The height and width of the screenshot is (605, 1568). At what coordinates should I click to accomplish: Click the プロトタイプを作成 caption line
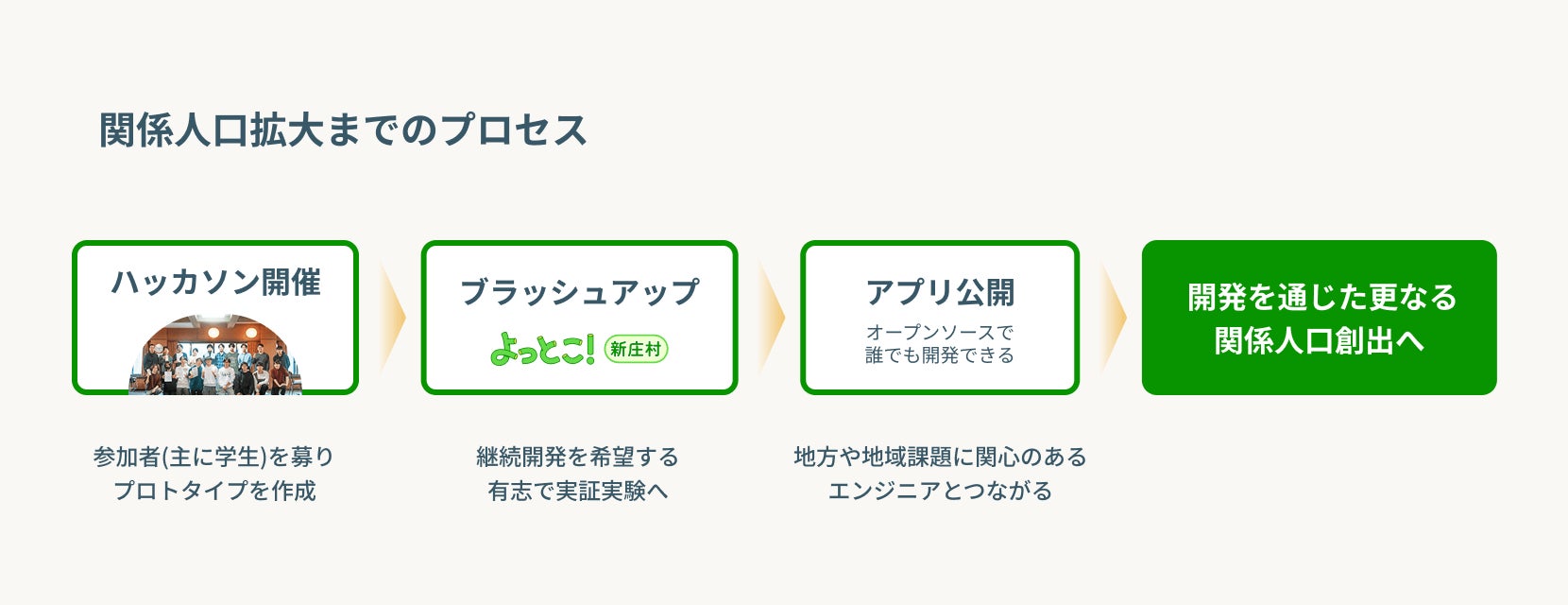pyautogui.click(x=214, y=491)
